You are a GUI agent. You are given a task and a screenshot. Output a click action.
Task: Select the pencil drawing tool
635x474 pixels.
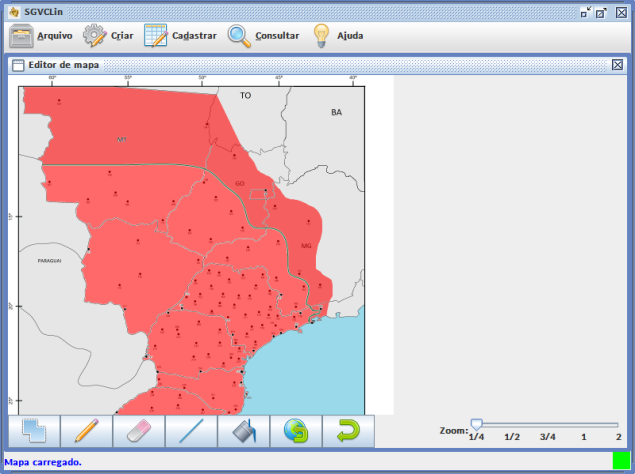coord(87,431)
